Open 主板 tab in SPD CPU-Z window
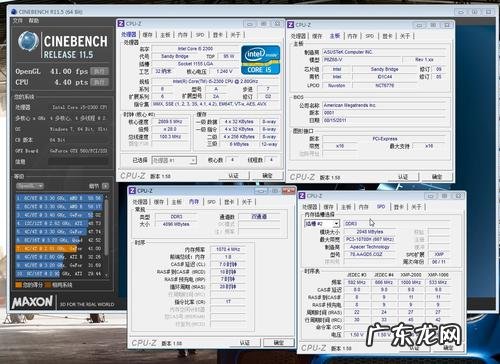Image resolution: width=500 pixels, height=364 pixels. click(346, 207)
